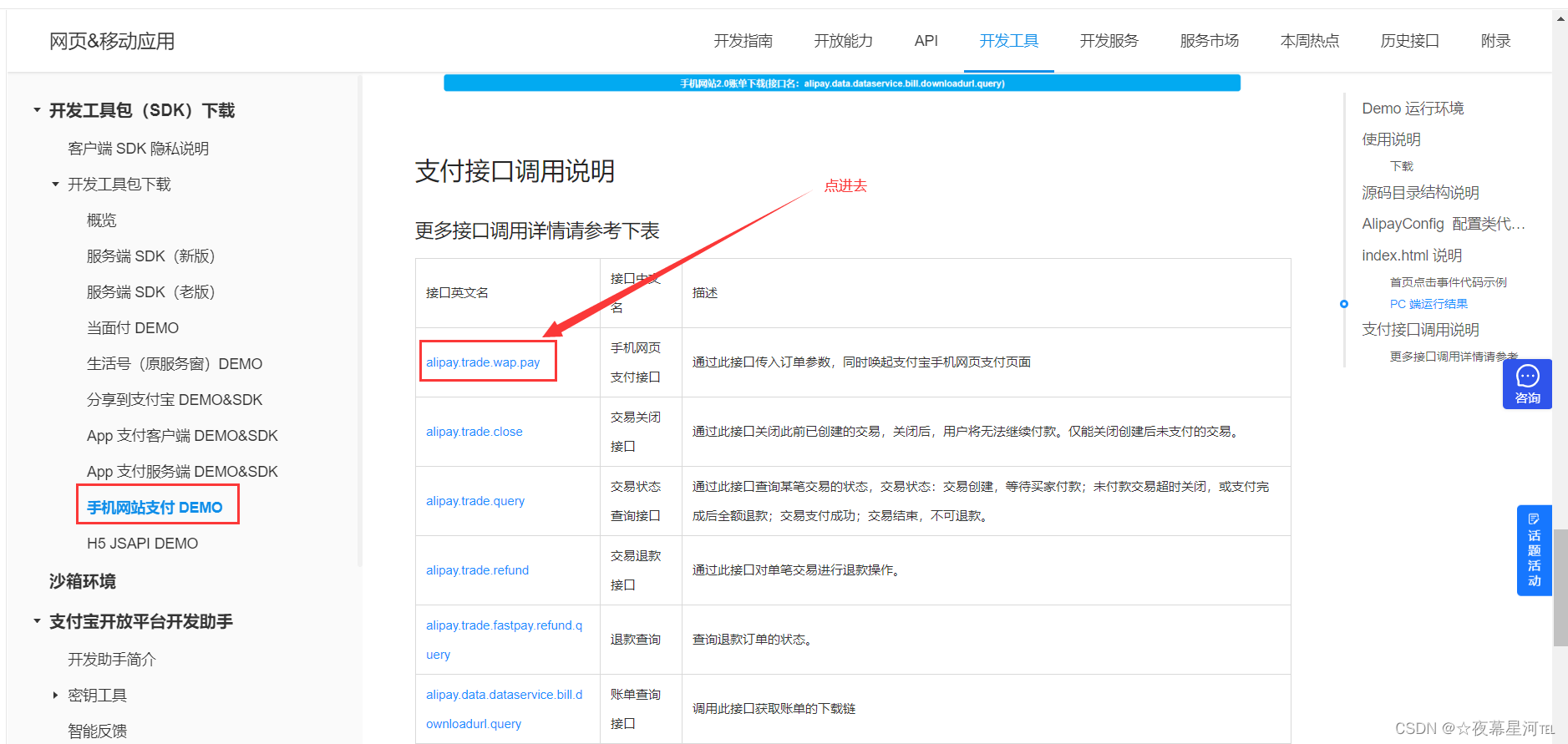The height and width of the screenshot is (744, 1568).
Task: Jump to AlipayConfig 配置类代… in outline
Action: [x=1444, y=224]
